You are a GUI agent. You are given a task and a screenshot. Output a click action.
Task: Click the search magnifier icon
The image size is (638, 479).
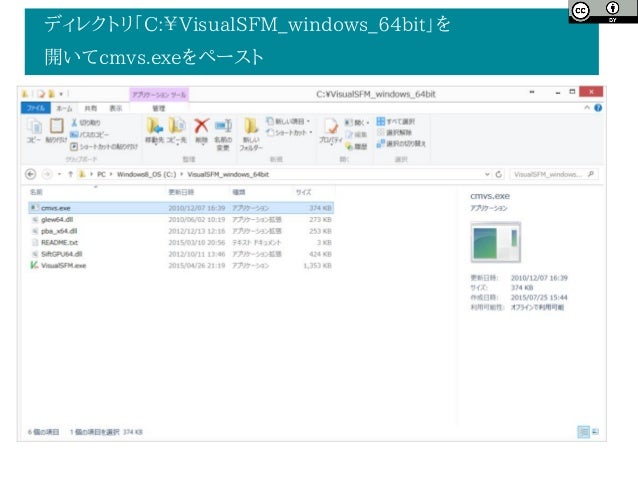point(591,174)
